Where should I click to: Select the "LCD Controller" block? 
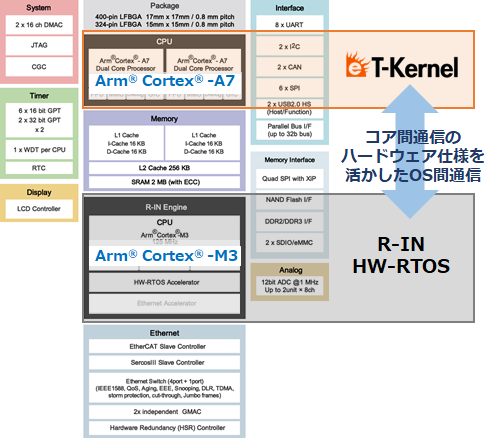[39, 209]
